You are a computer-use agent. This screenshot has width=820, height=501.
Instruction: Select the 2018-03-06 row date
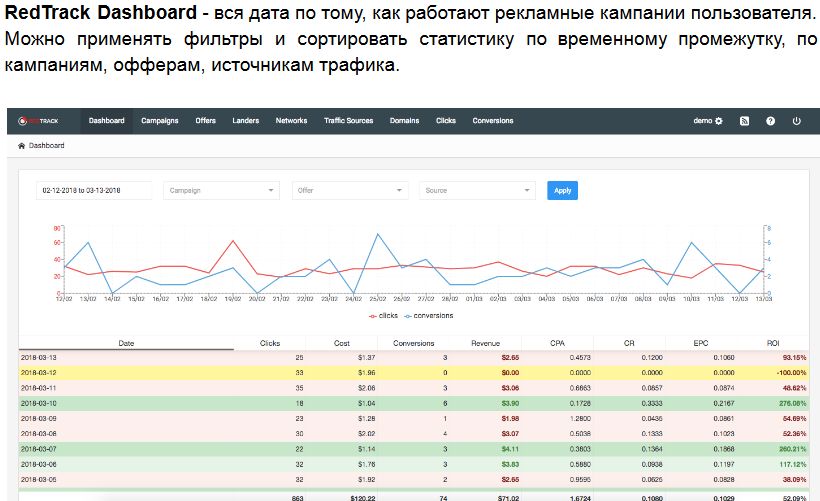tap(39, 464)
